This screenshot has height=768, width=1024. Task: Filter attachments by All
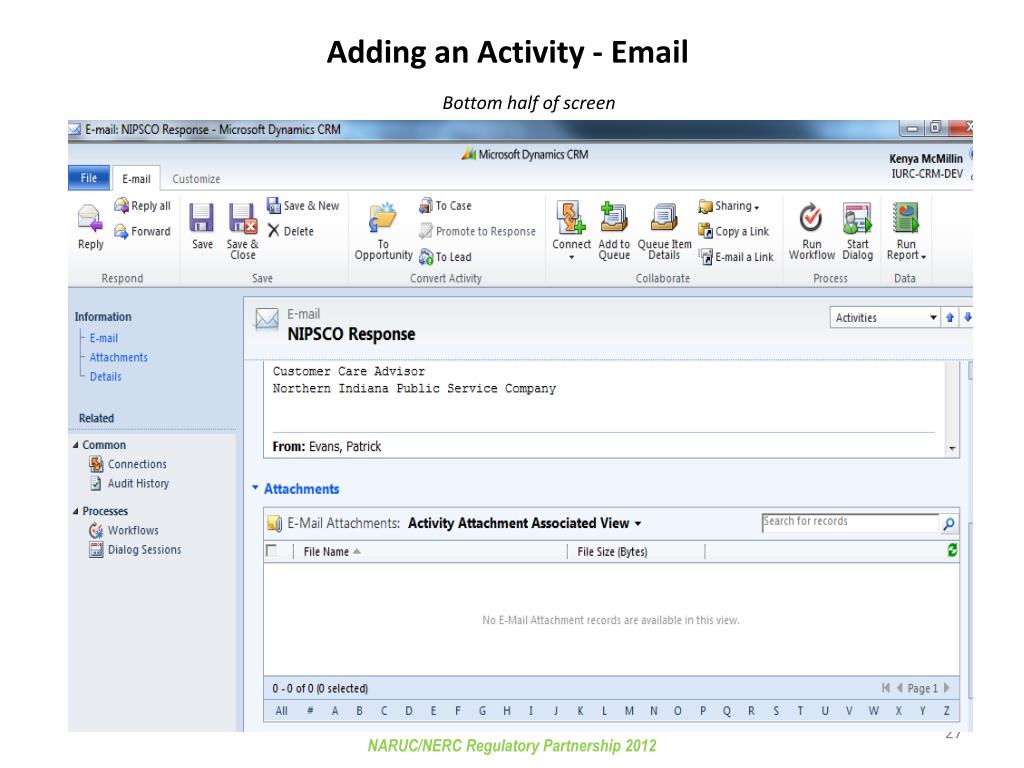pyautogui.click(x=281, y=711)
